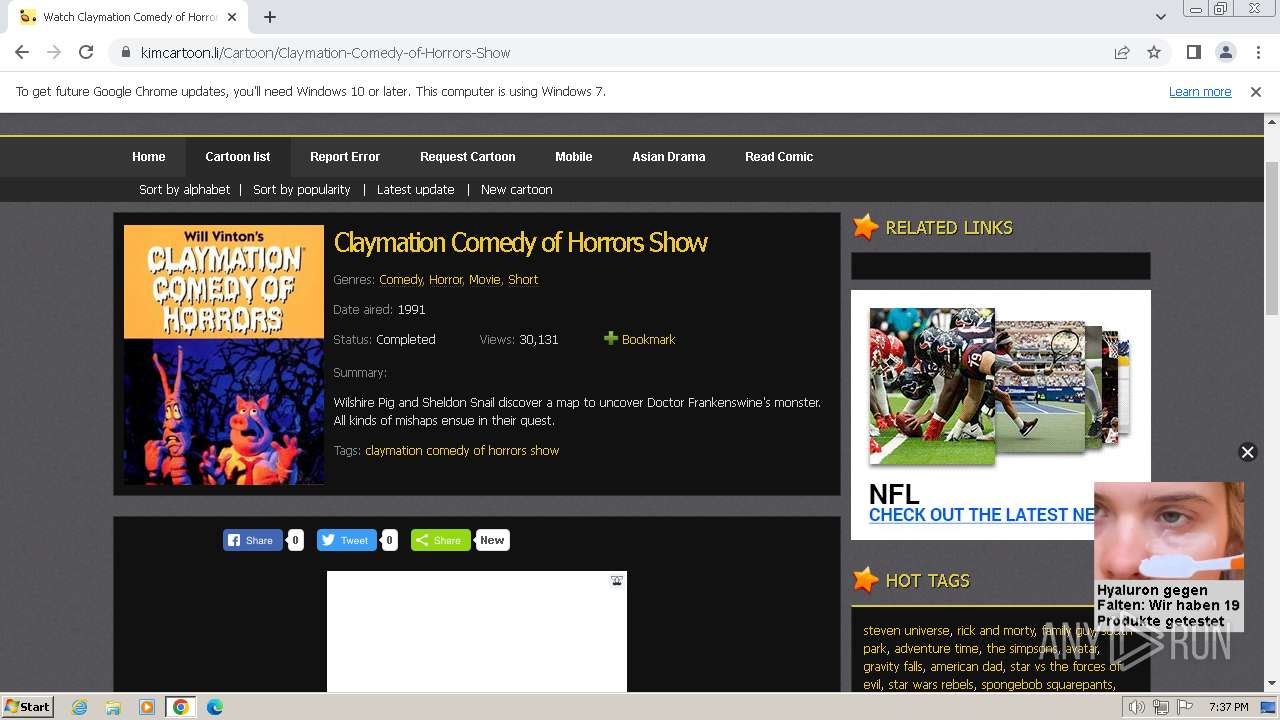Open NFL check out latest news ad
Image resolution: width=1280 pixels, height=720 pixels.
981,515
